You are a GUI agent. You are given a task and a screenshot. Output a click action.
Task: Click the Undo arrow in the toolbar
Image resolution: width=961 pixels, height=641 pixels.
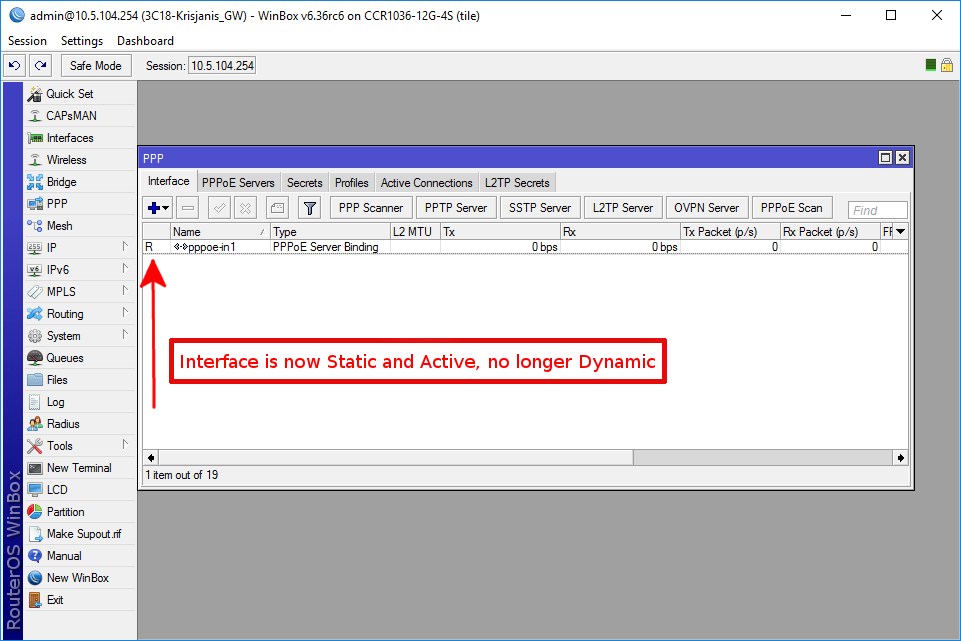tap(14, 64)
